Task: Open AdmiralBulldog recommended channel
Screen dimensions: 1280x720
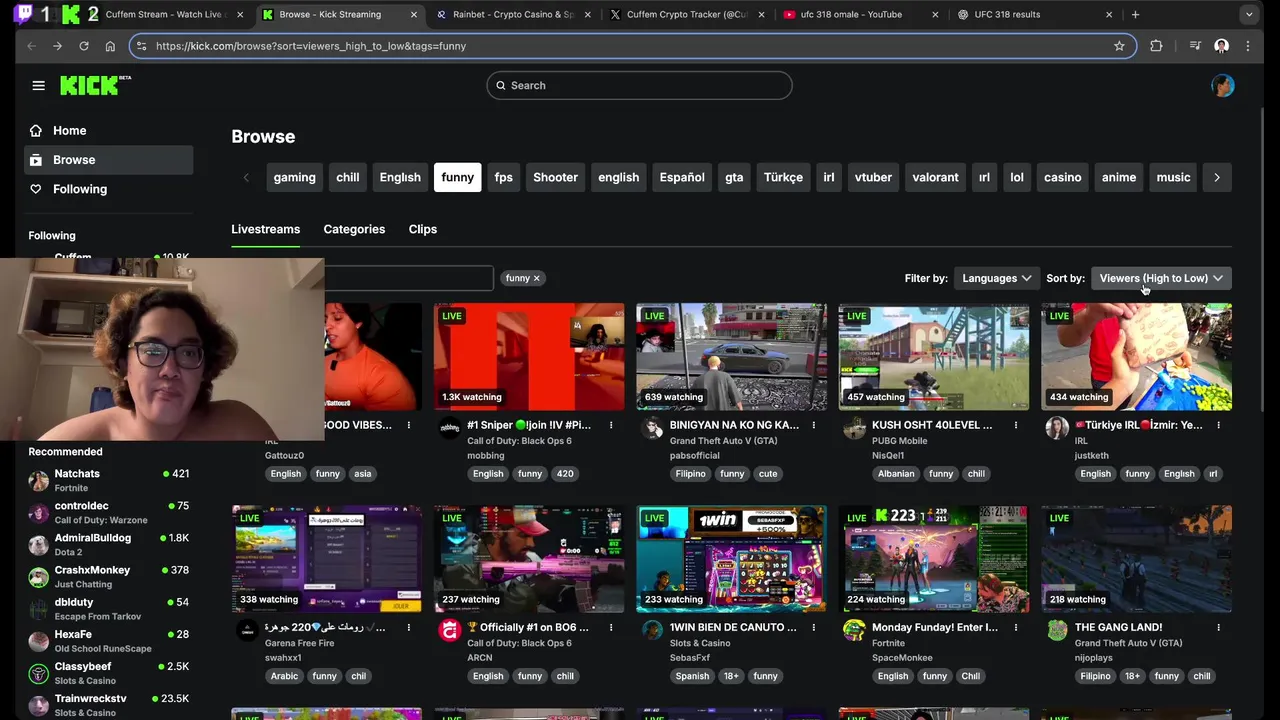Action: (x=109, y=545)
